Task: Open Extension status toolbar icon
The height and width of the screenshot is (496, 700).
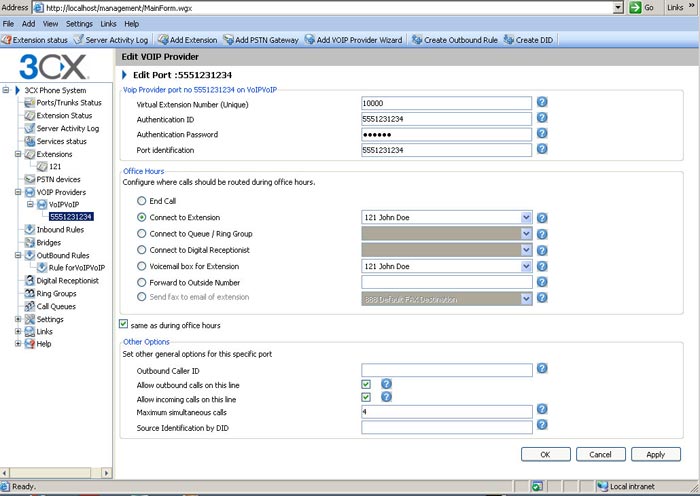Action: click(34, 40)
